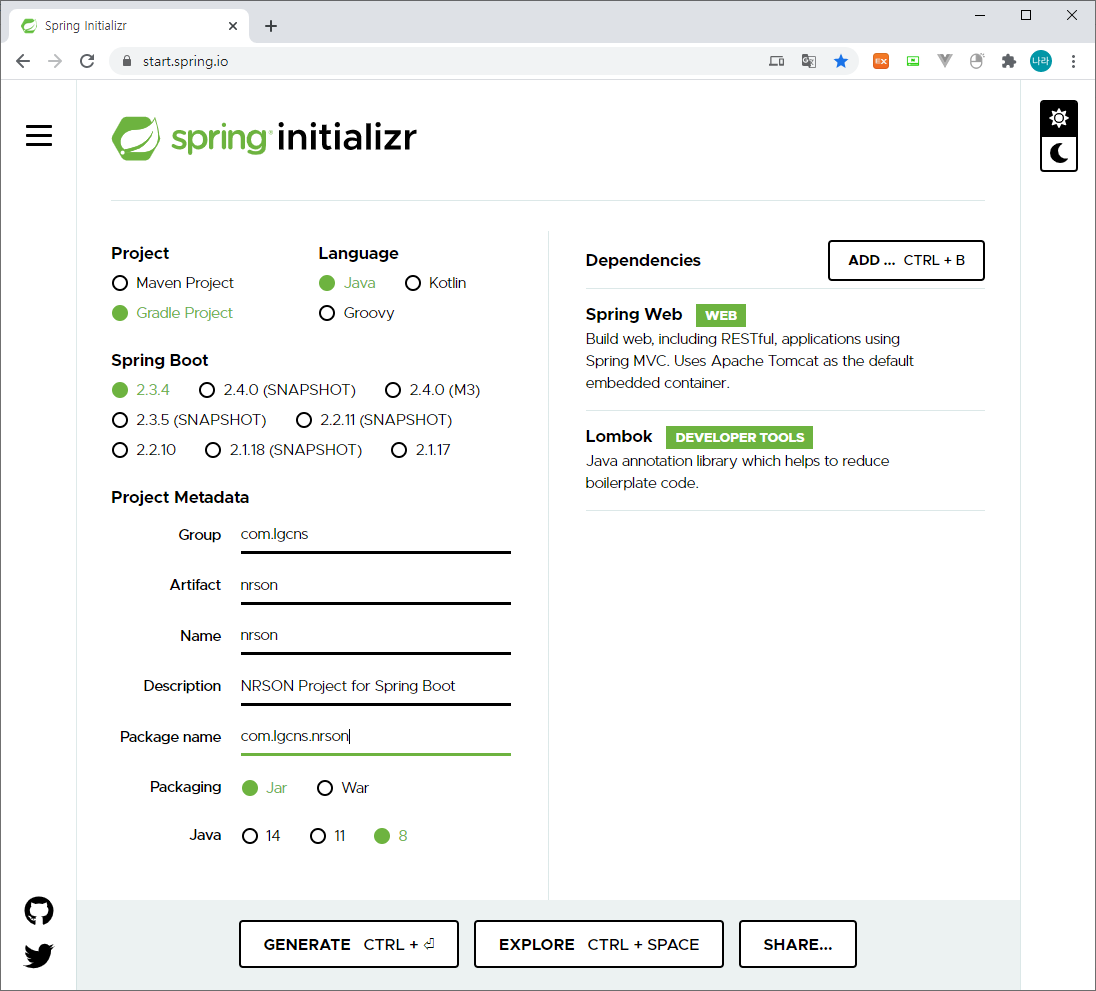Click the device cast icon in address bar

click(x=777, y=62)
